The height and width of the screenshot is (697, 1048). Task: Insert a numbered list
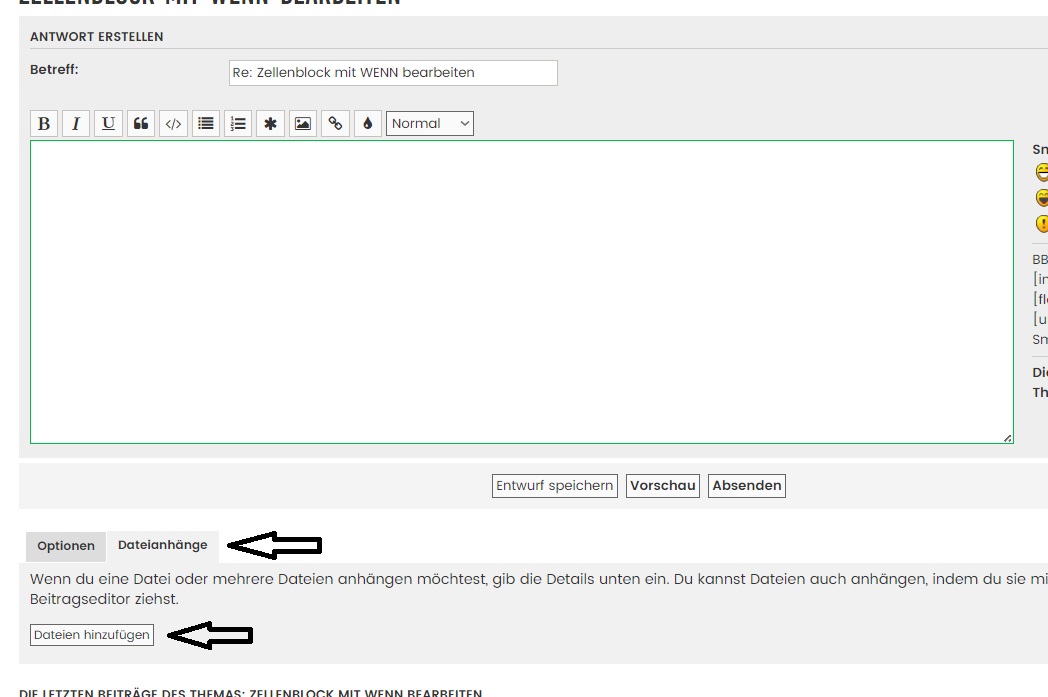click(x=238, y=124)
